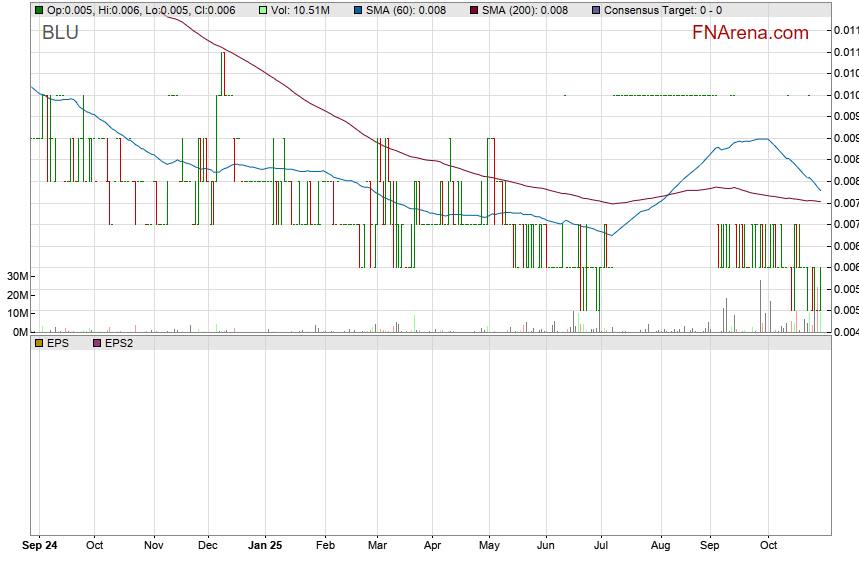859x566 pixels.
Task: Click the EPS2 label in lower panel
Action: [x=118, y=343]
